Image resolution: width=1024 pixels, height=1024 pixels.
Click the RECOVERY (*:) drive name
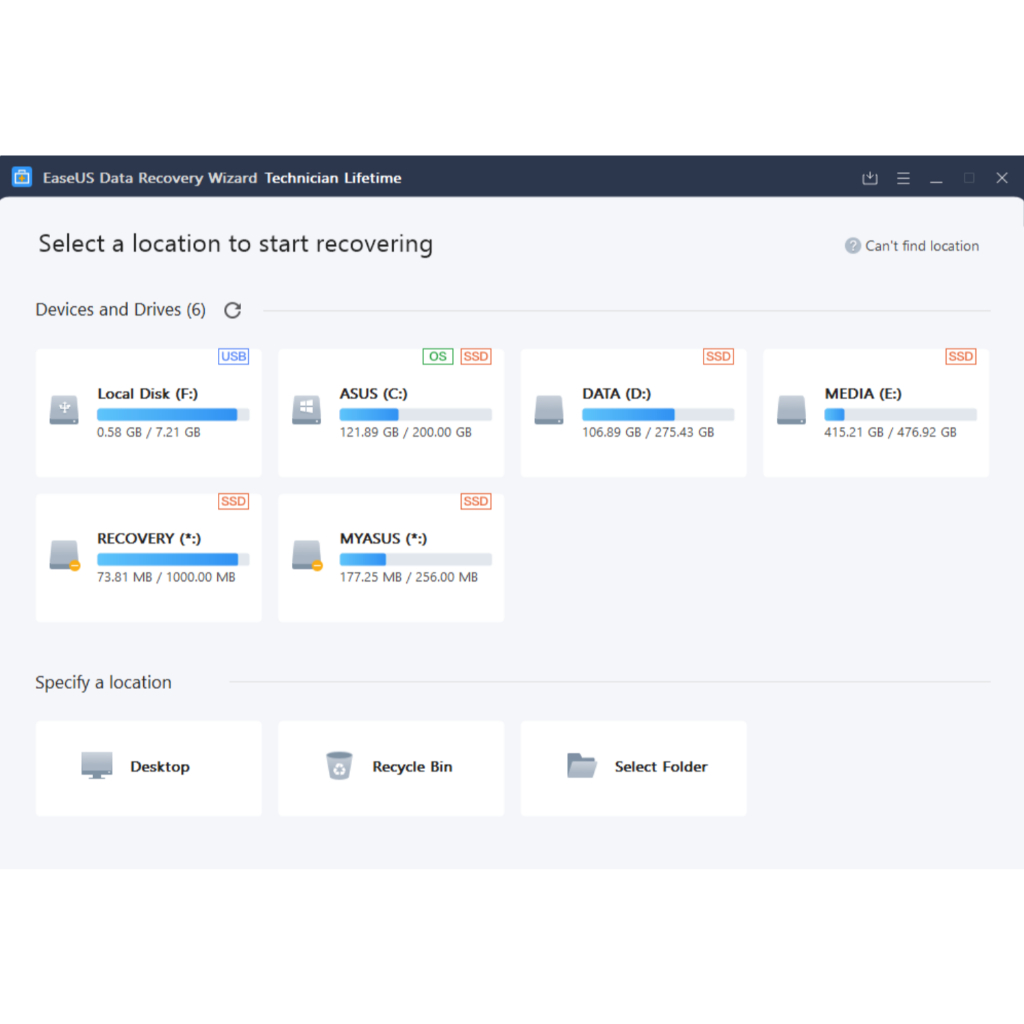point(149,539)
